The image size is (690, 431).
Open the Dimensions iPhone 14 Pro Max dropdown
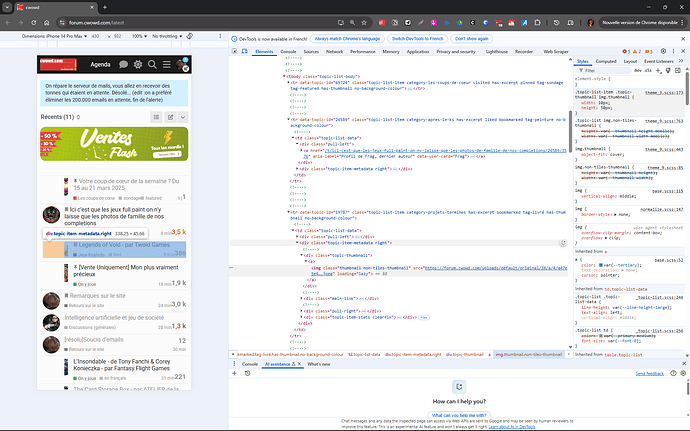pyautogui.click(x=54, y=36)
